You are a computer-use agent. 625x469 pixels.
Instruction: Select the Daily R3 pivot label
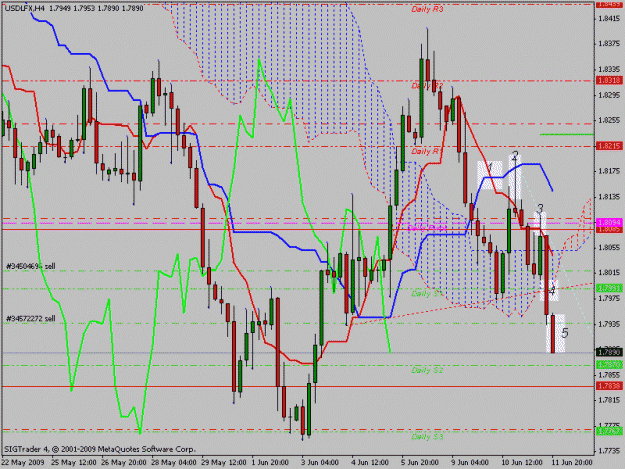coord(427,9)
